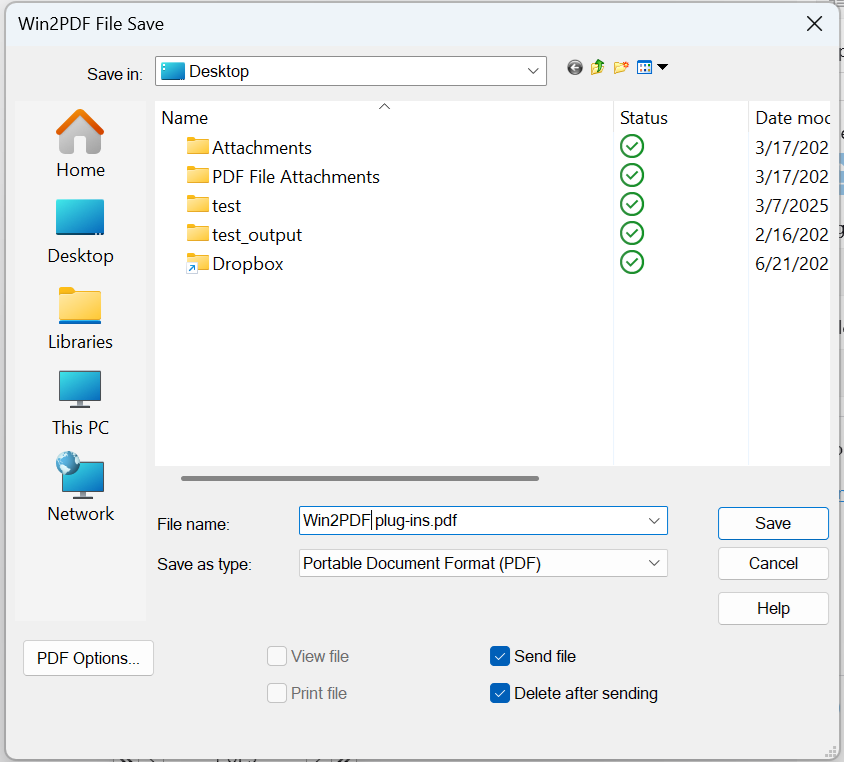The width and height of the screenshot is (844, 762).
Task: Select Network in the places bar
Action: tap(80, 488)
